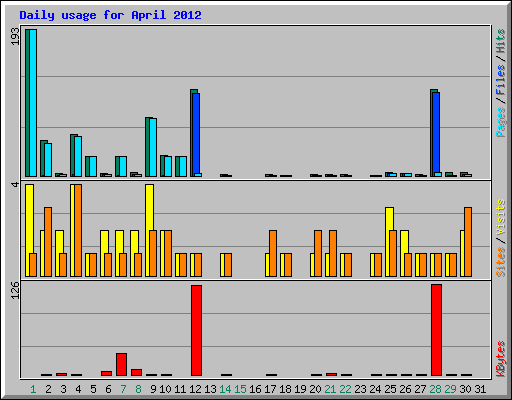Click green day label "14"
The width and height of the screenshot is (512, 400).
(225, 389)
